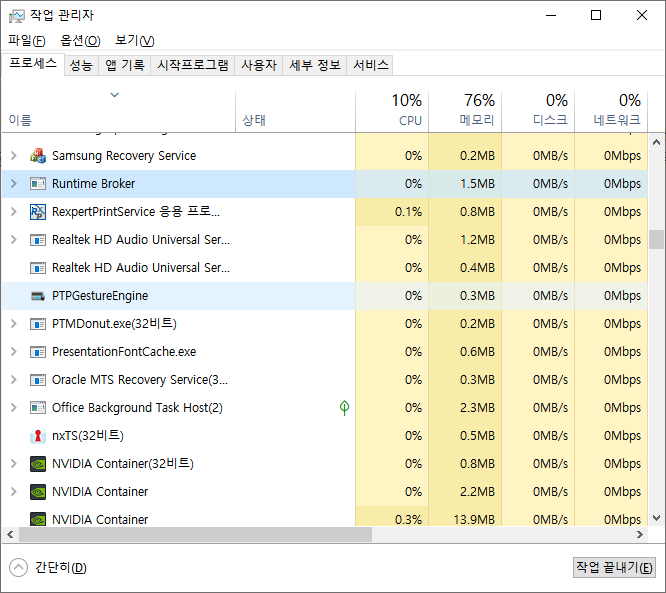Click the 간단히 collapse arrow icon

(x=18, y=568)
